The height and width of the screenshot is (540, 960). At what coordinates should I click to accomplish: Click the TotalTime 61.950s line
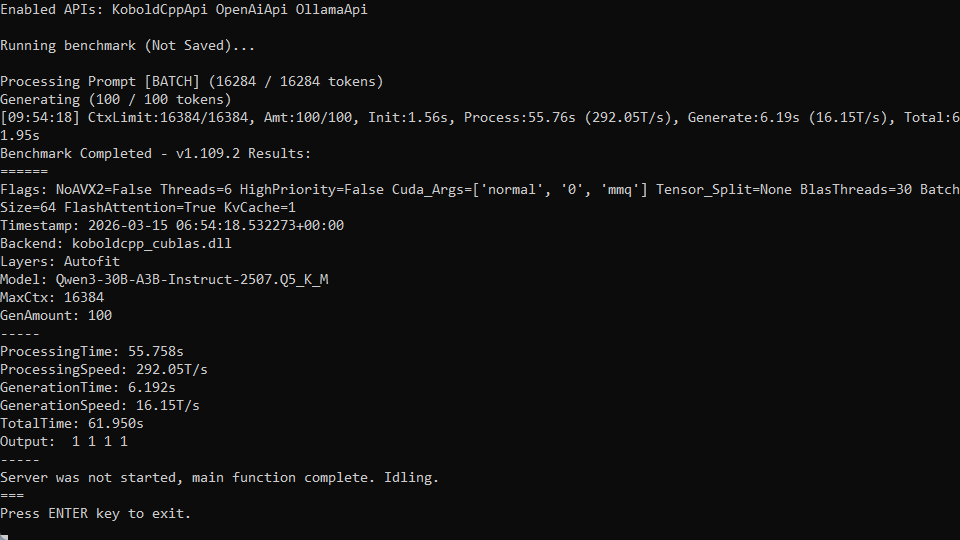(x=72, y=424)
